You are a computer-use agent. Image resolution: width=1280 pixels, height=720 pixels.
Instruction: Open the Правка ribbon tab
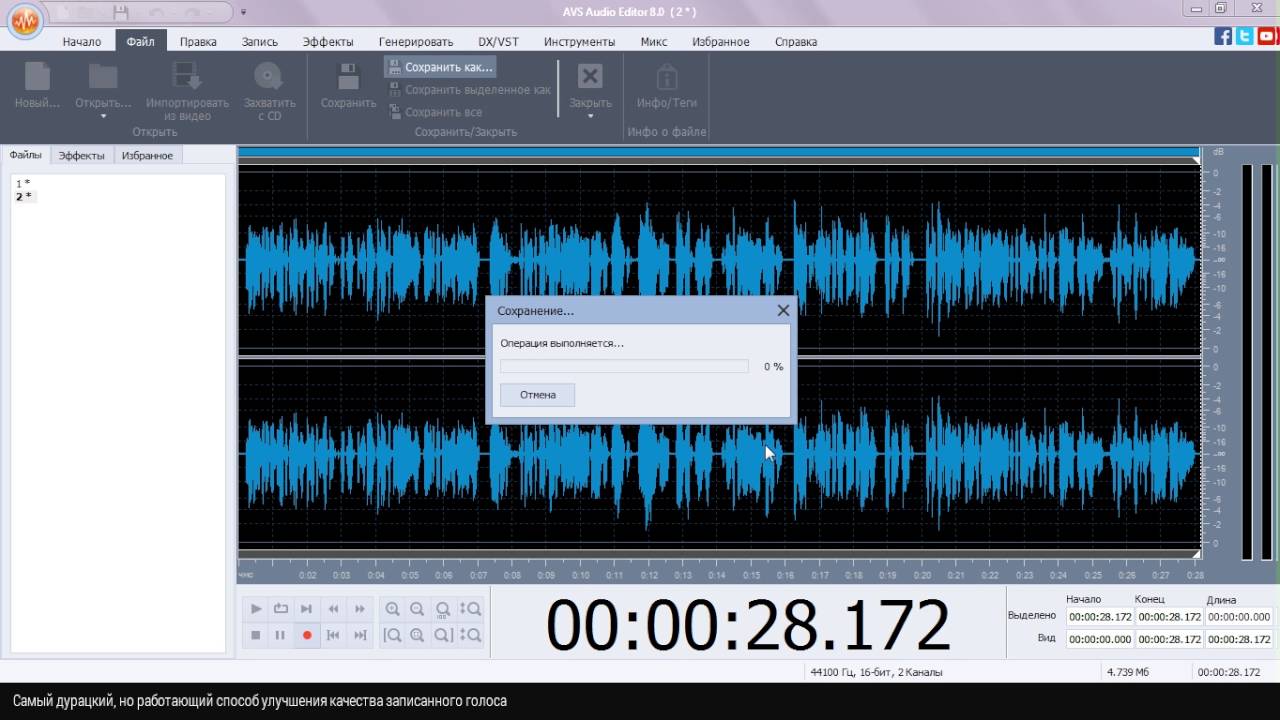coord(198,42)
